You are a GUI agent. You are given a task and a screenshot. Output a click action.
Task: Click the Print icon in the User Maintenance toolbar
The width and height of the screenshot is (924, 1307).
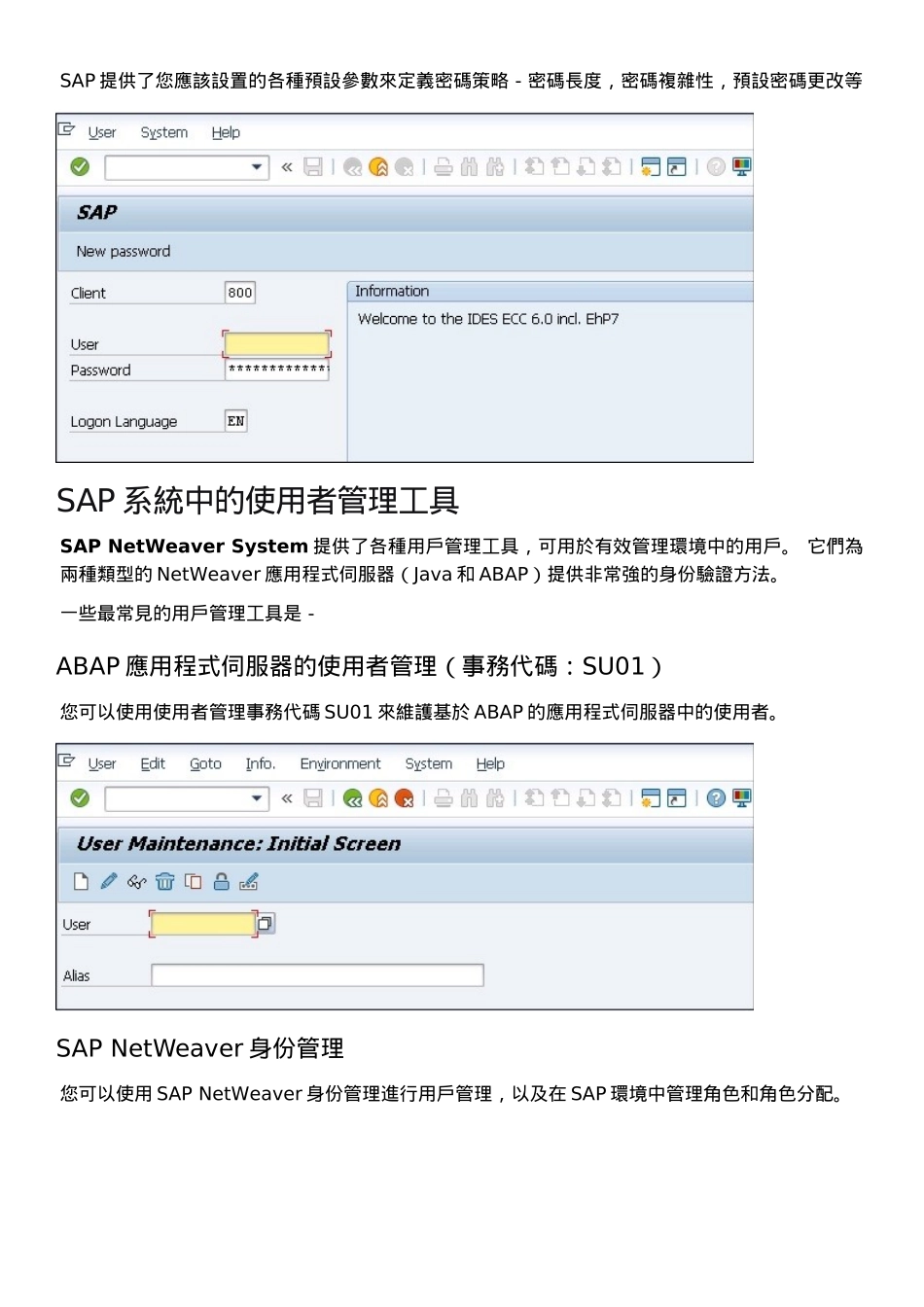444,798
